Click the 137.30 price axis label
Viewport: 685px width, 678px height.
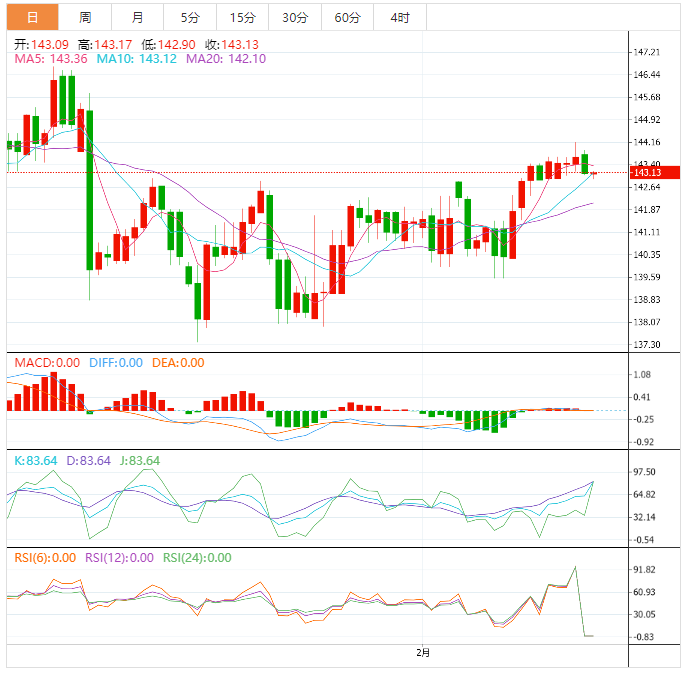647,345
